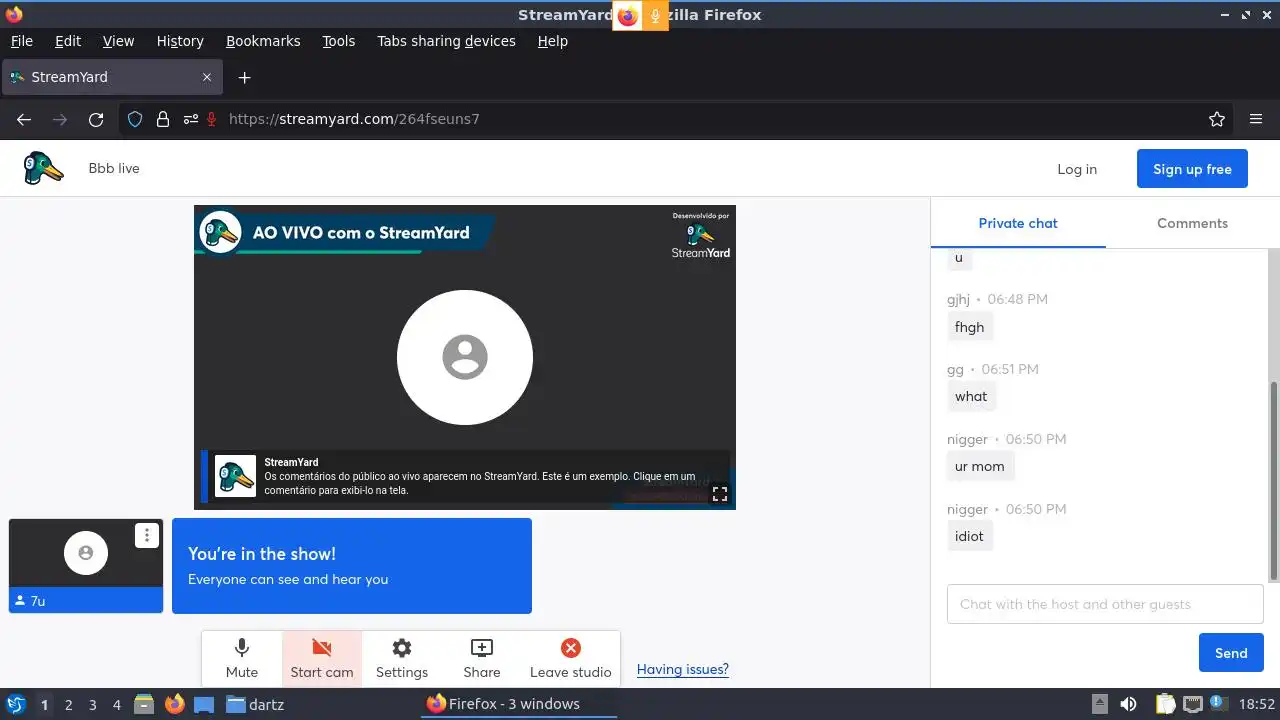The width and height of the screenshot is (1280, 720).
Task: Expand the hidden tray icons arrow
Action: coord(1099,704)
